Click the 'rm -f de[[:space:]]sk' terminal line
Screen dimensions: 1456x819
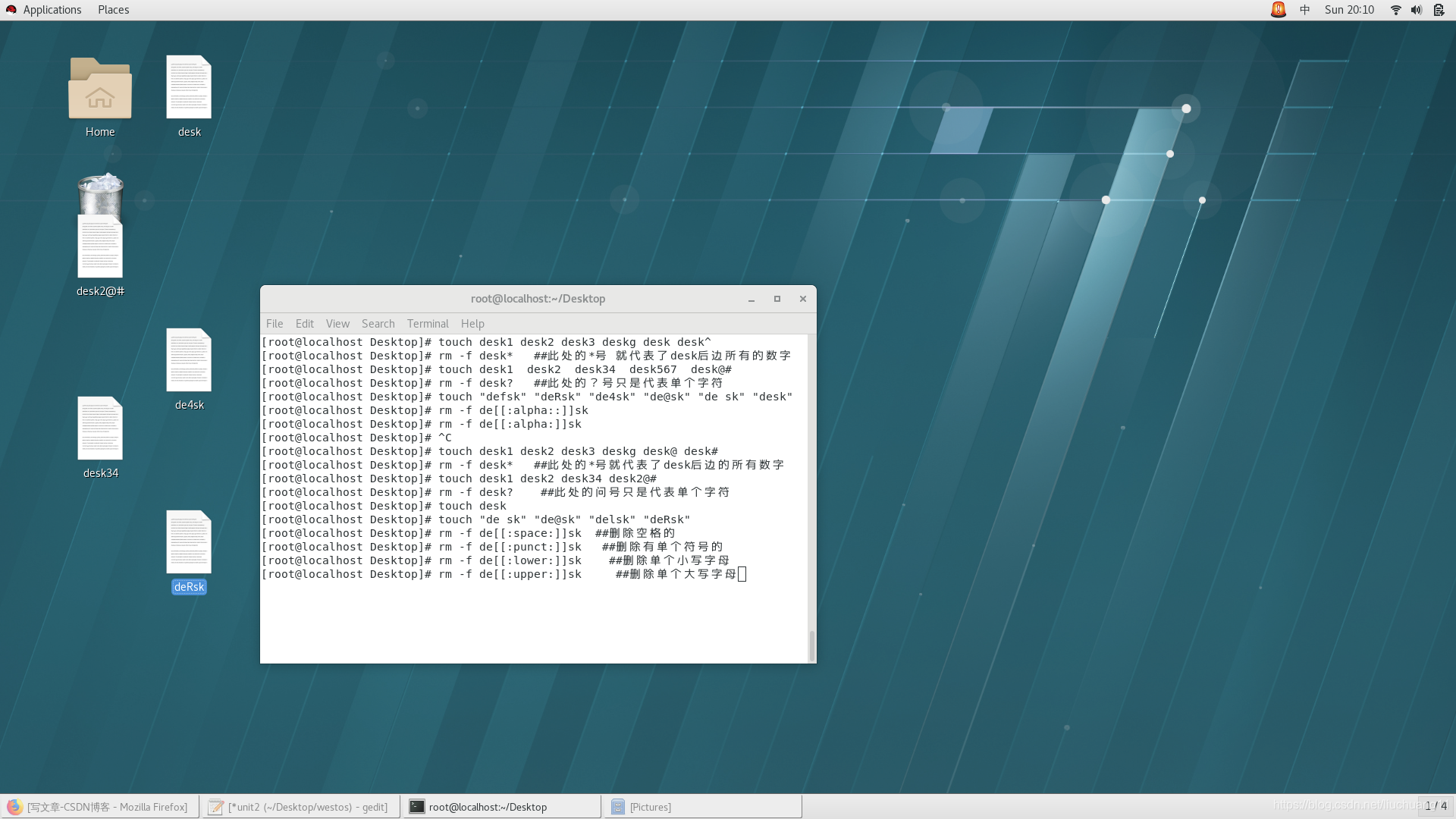[x=468, y=533]
